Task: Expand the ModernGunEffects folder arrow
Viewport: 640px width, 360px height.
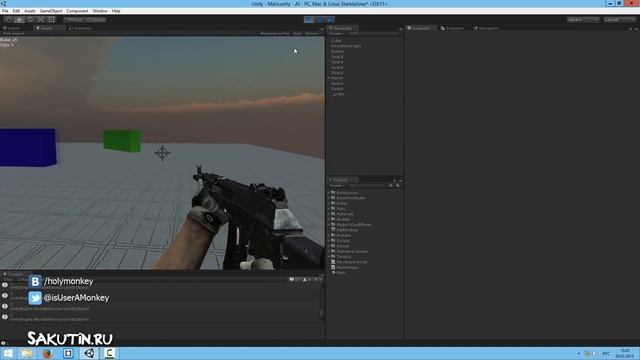Action: tap(329, 224)
